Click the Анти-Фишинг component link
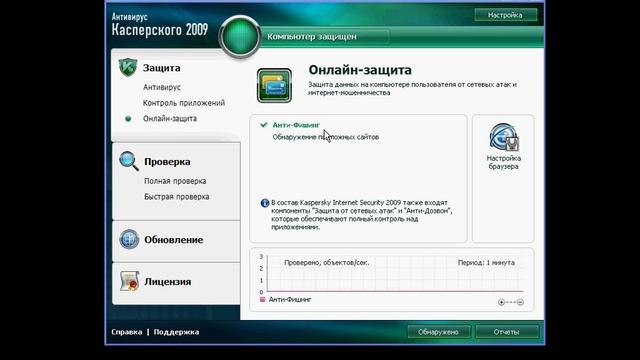 pyautogui.click(x=296, y=125)
